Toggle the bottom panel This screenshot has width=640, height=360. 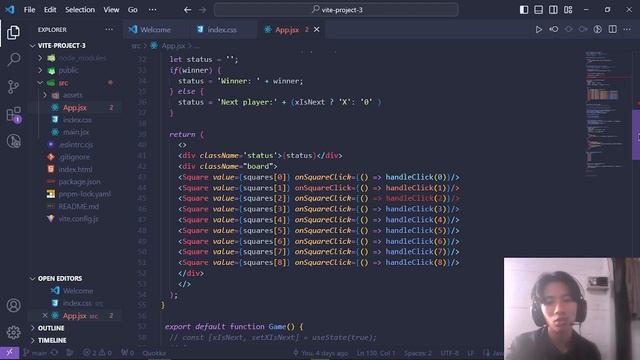pyautogui.click(x=539, y=10)
